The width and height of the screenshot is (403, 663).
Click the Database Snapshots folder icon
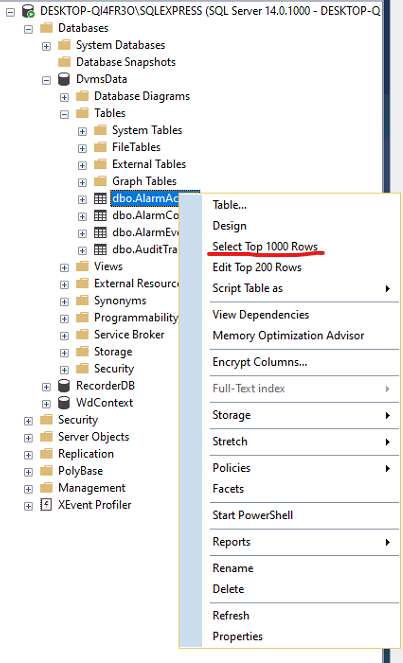point(64,62)
